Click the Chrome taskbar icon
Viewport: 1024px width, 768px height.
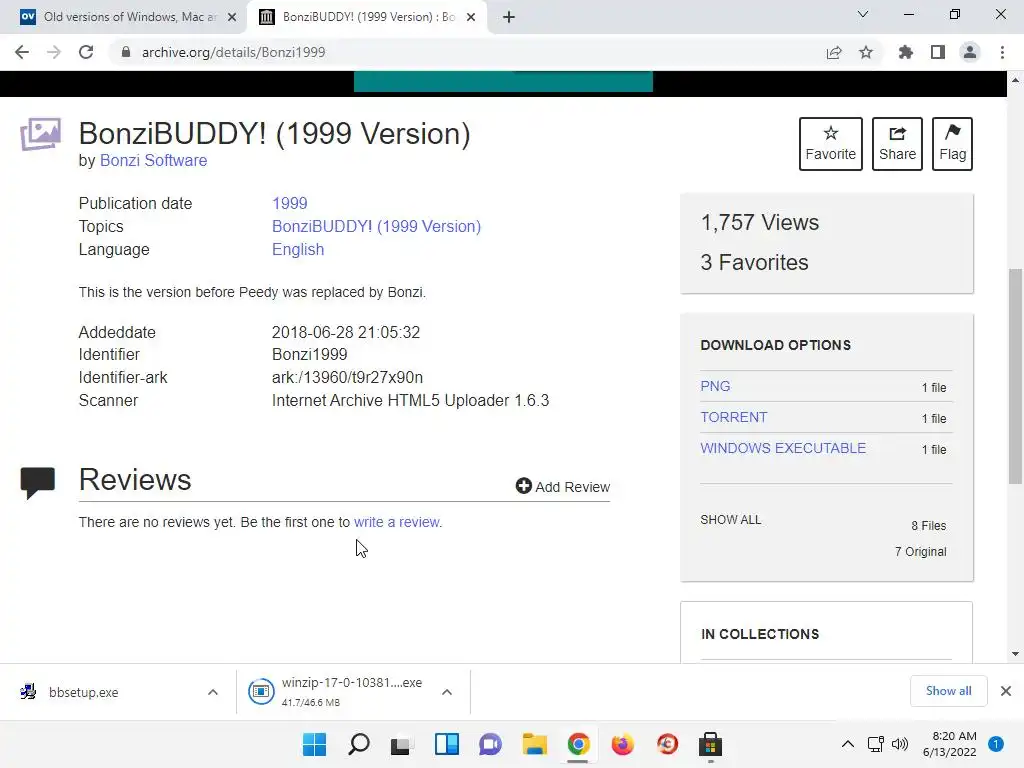579,744
